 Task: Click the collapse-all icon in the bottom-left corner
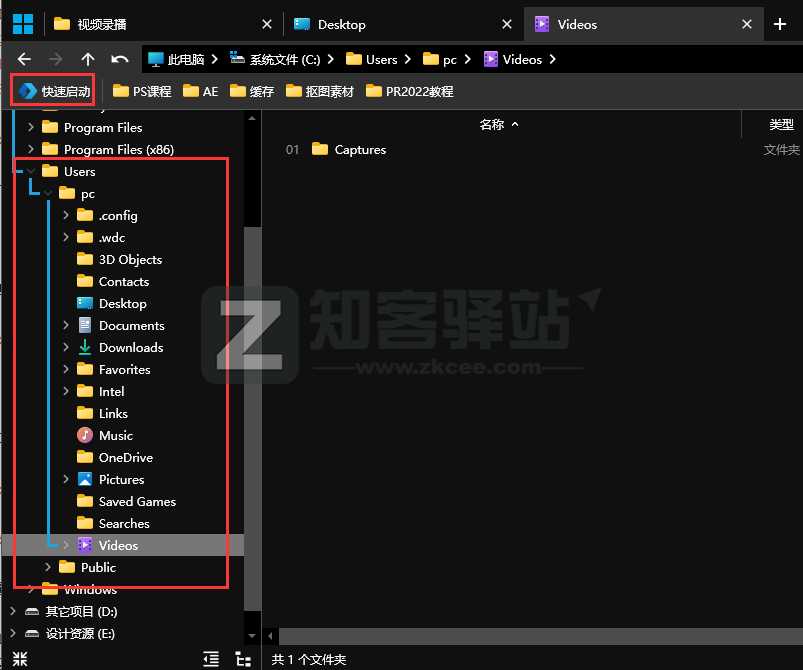[x=20, y=658]
